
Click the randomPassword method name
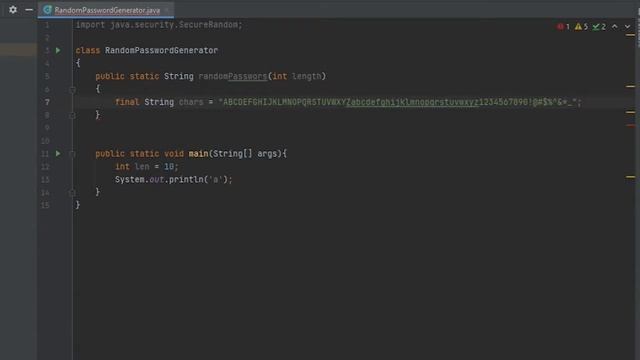[233, 76]
